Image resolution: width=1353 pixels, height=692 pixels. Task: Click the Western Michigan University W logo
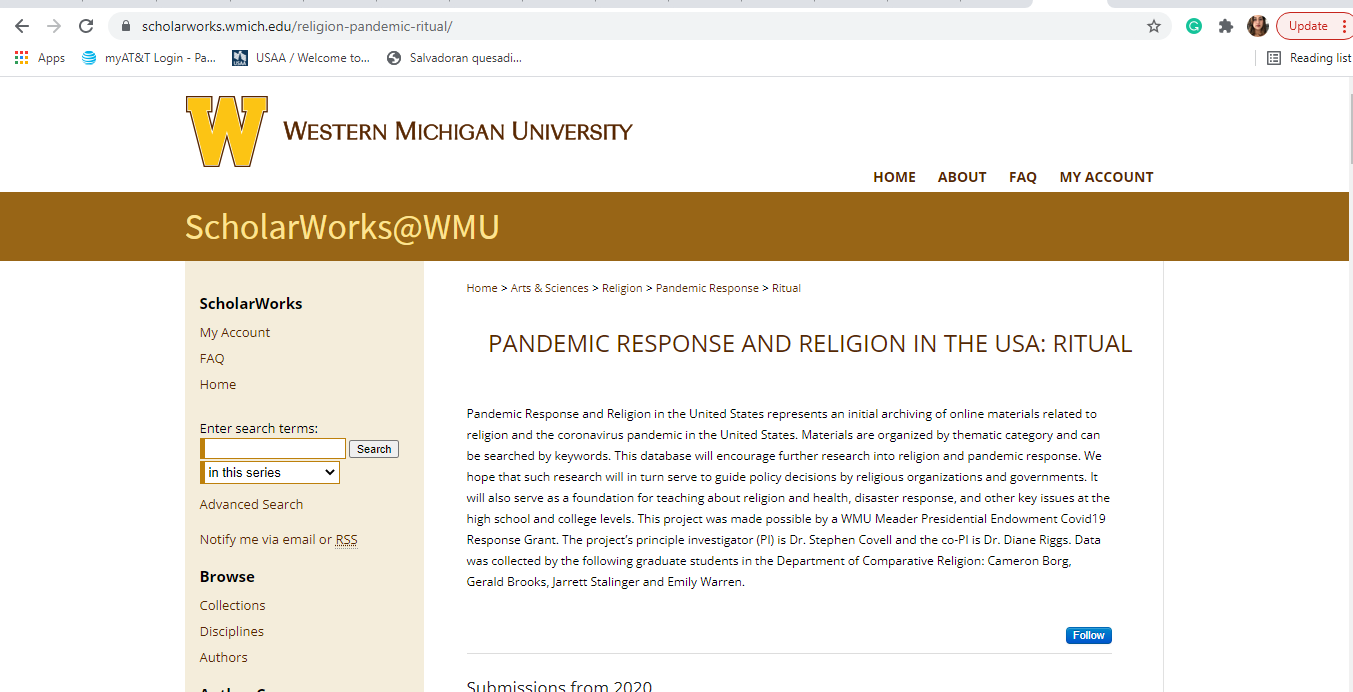tap(227, 131)
